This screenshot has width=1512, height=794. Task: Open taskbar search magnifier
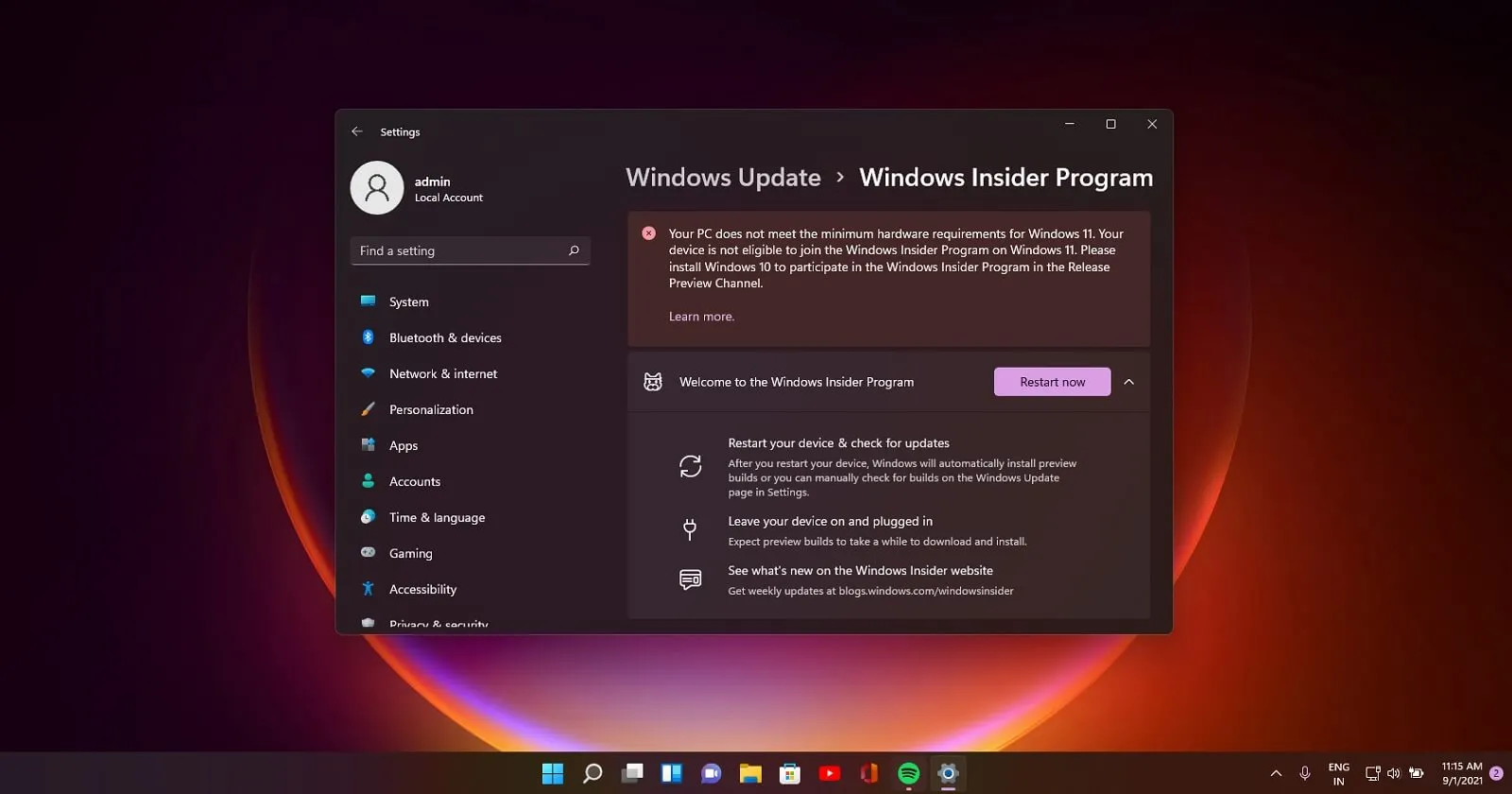pos(593,773)
